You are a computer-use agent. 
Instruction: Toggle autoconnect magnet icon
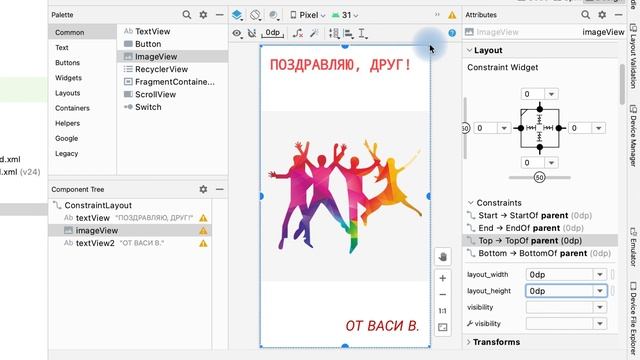point(252,33)
